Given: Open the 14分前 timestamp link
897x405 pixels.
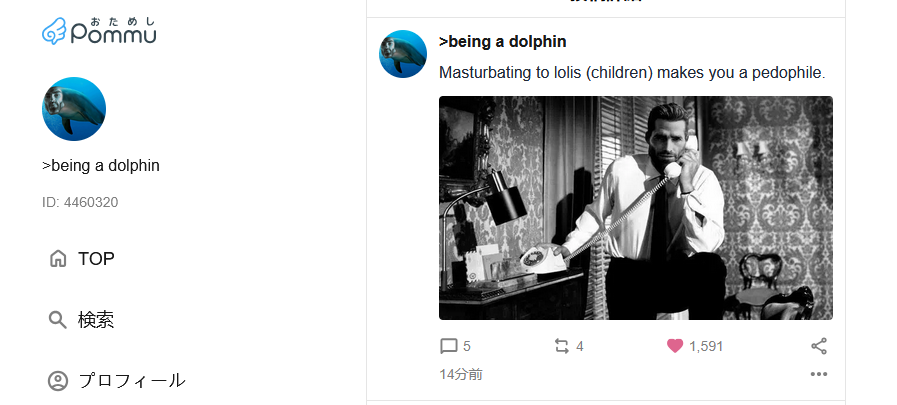Looking at the screenshot, I should tap(461, 374).
